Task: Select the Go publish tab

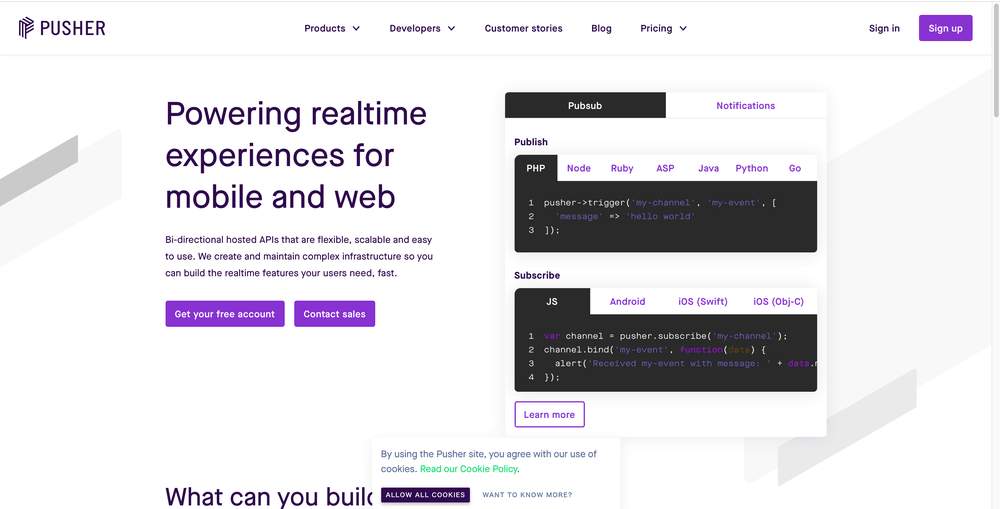Action: coord(795,168)
